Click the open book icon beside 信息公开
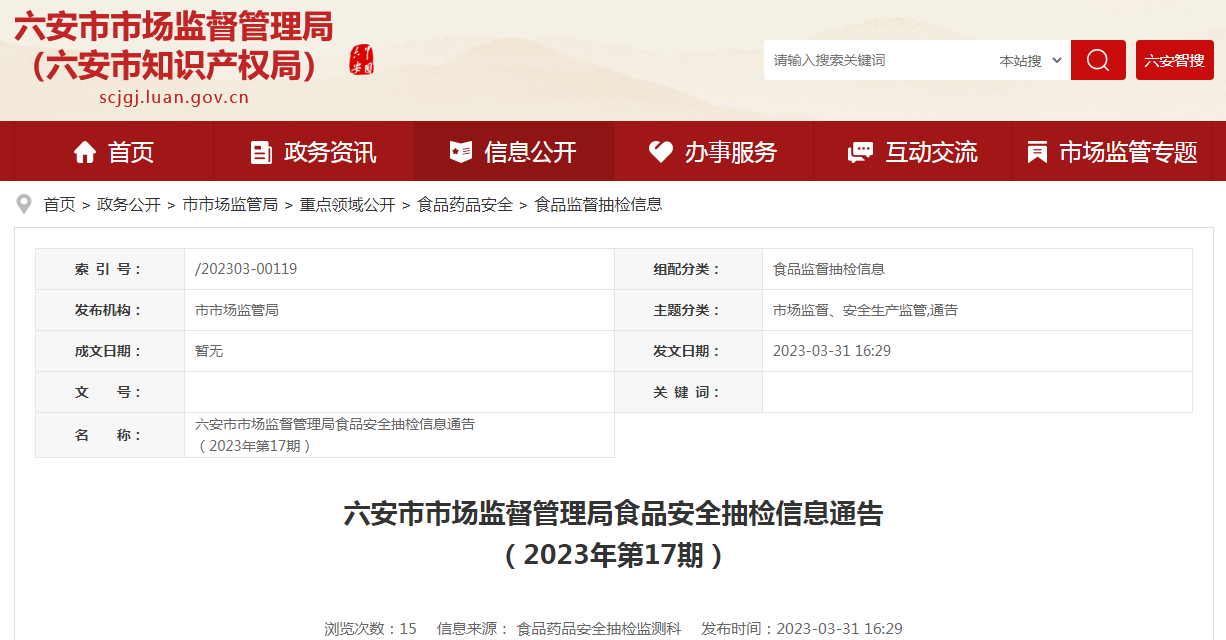 461,152
